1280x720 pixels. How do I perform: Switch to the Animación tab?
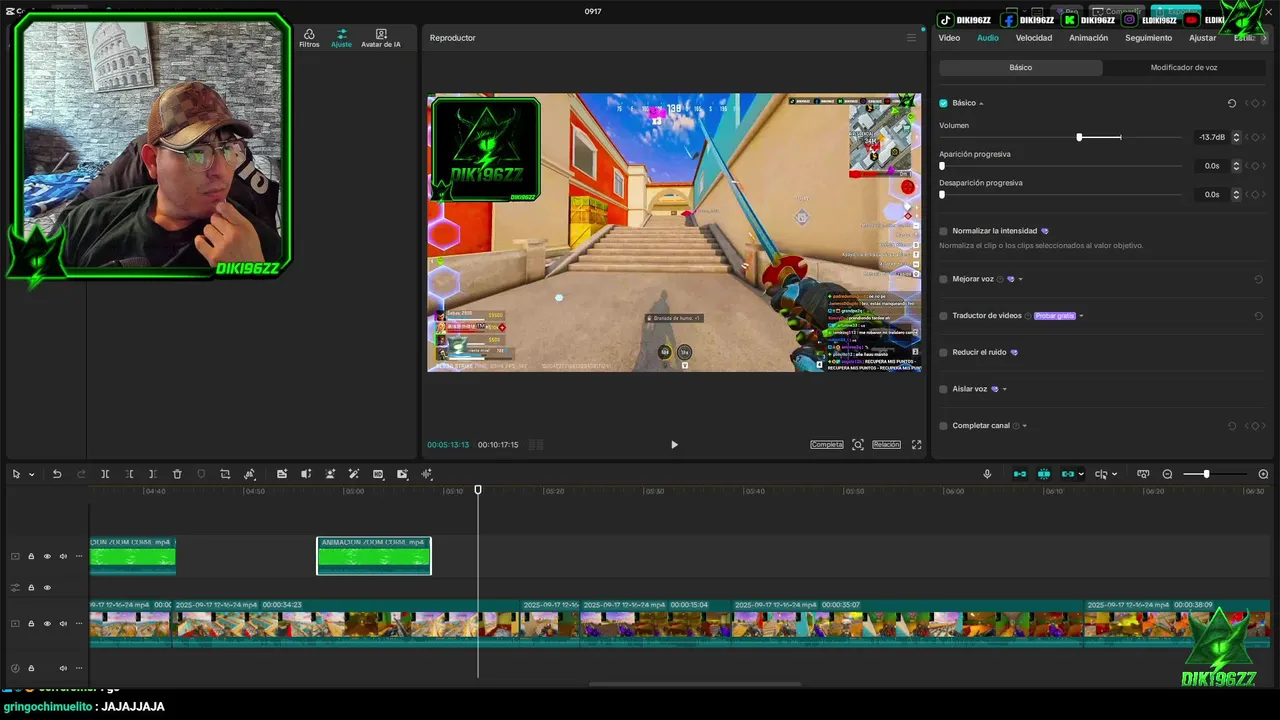(x=1088, y=38)
